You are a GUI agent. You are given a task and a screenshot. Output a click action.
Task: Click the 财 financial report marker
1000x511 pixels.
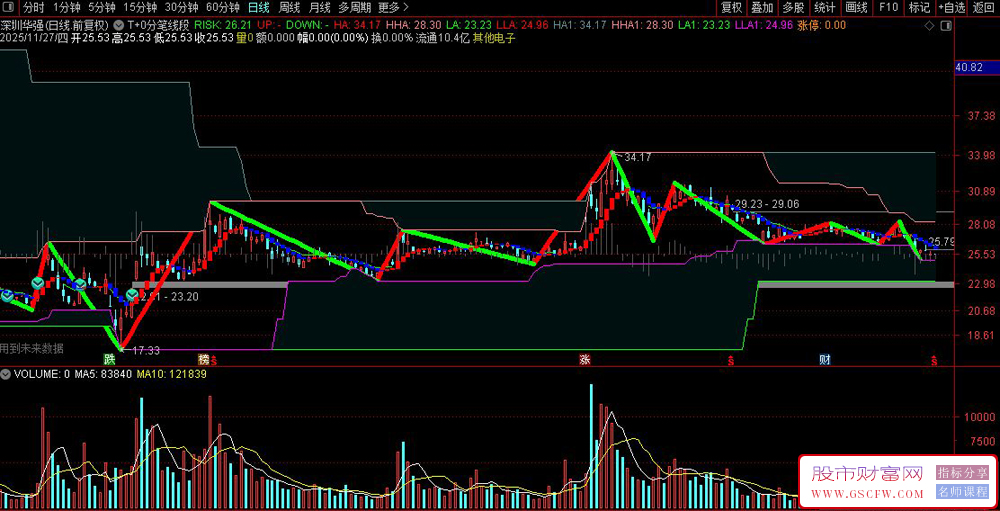(825, 359)
